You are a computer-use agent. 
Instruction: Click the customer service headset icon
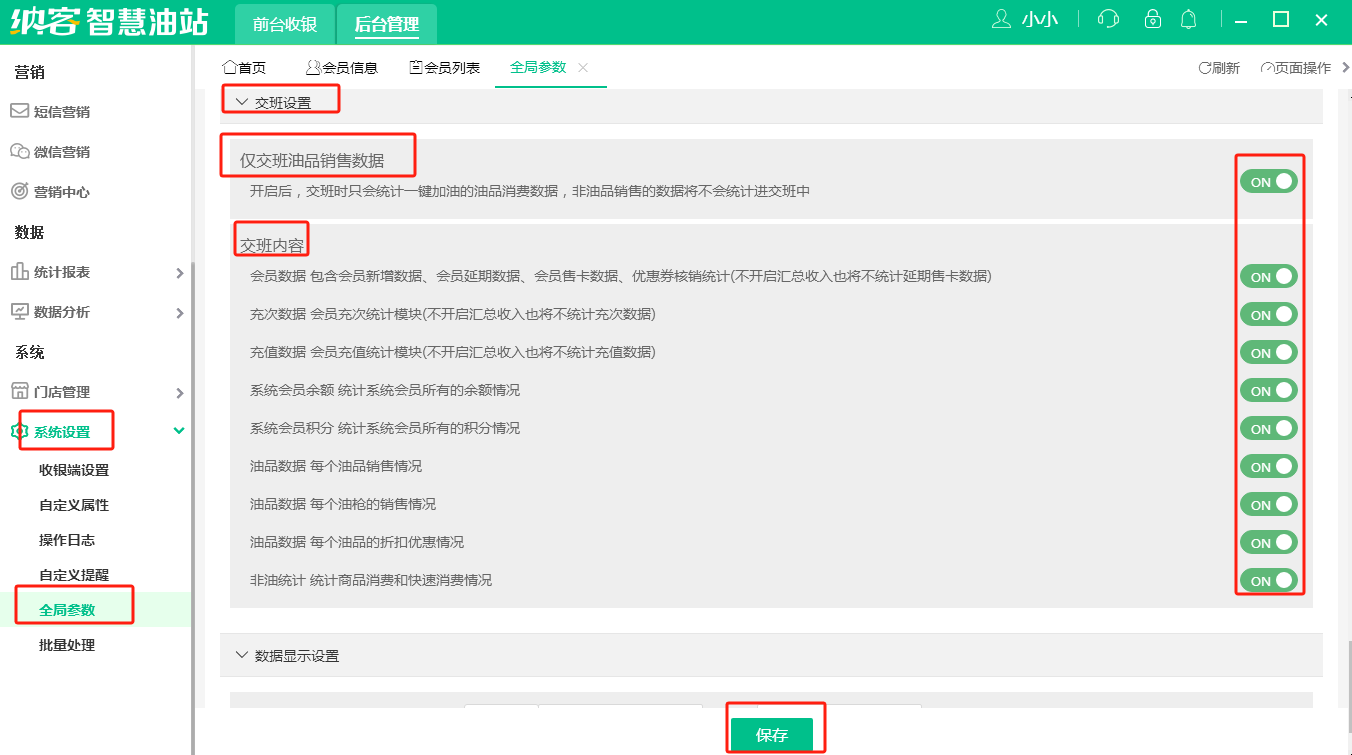(1108, 19)
